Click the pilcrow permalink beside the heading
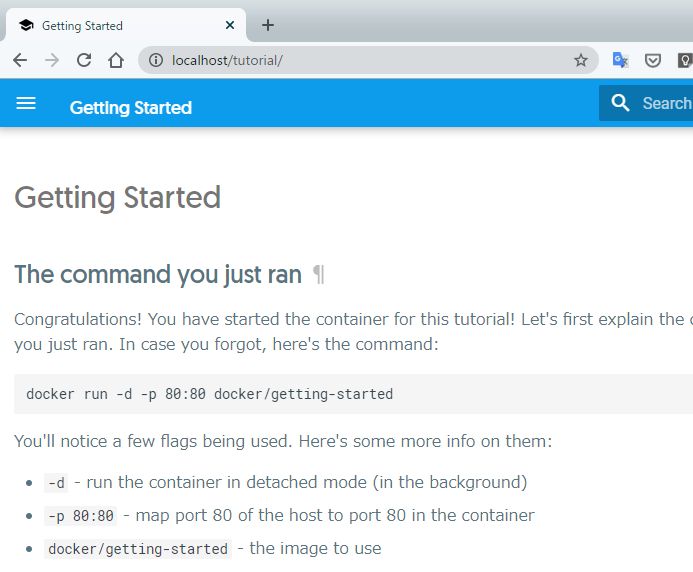Image resolution: width=693 pixels, height=572 pixels. tap(319, 275)
